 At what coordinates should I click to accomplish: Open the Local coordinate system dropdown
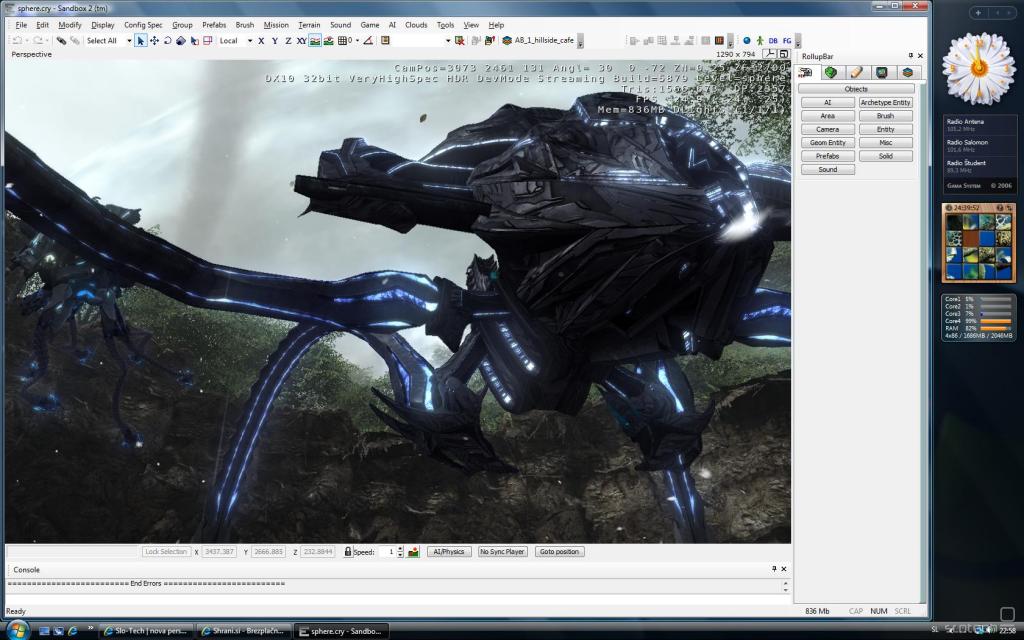tap(249, 40)
